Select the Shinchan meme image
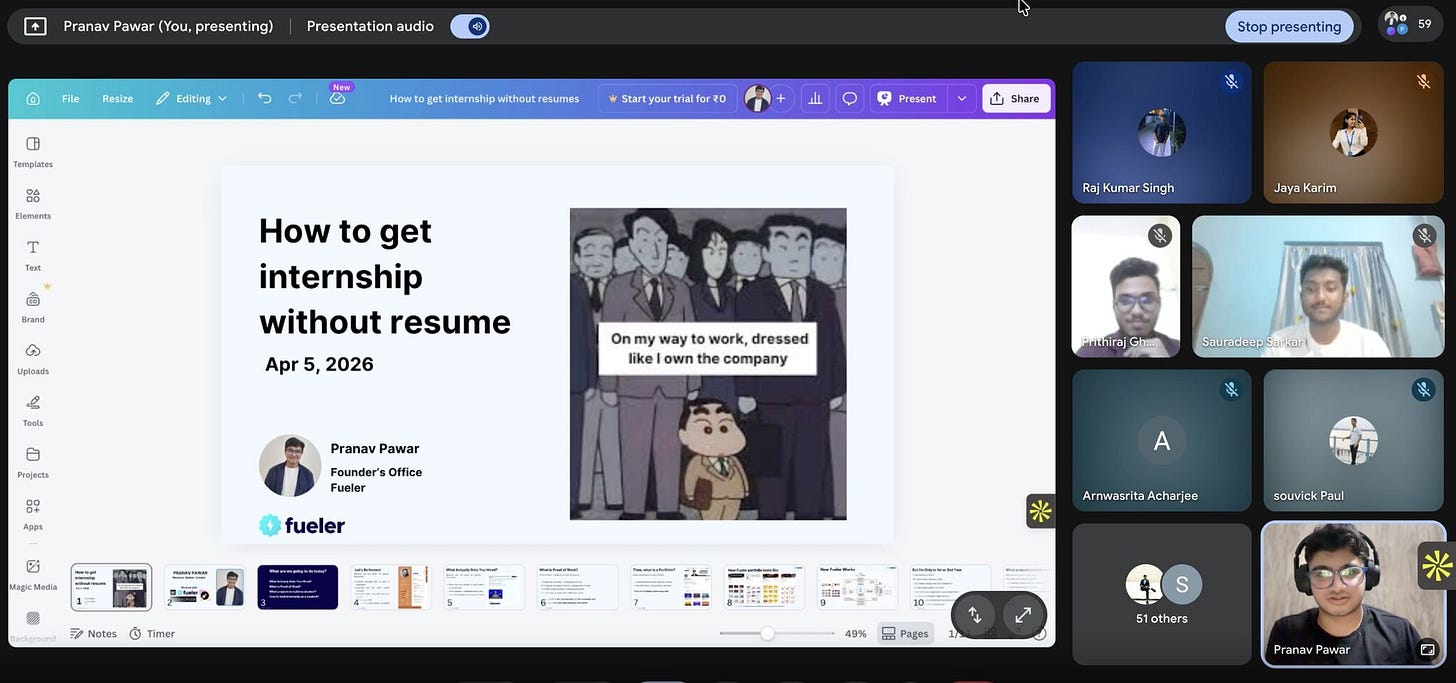The image size is (1456, 683). coord(708,364)
